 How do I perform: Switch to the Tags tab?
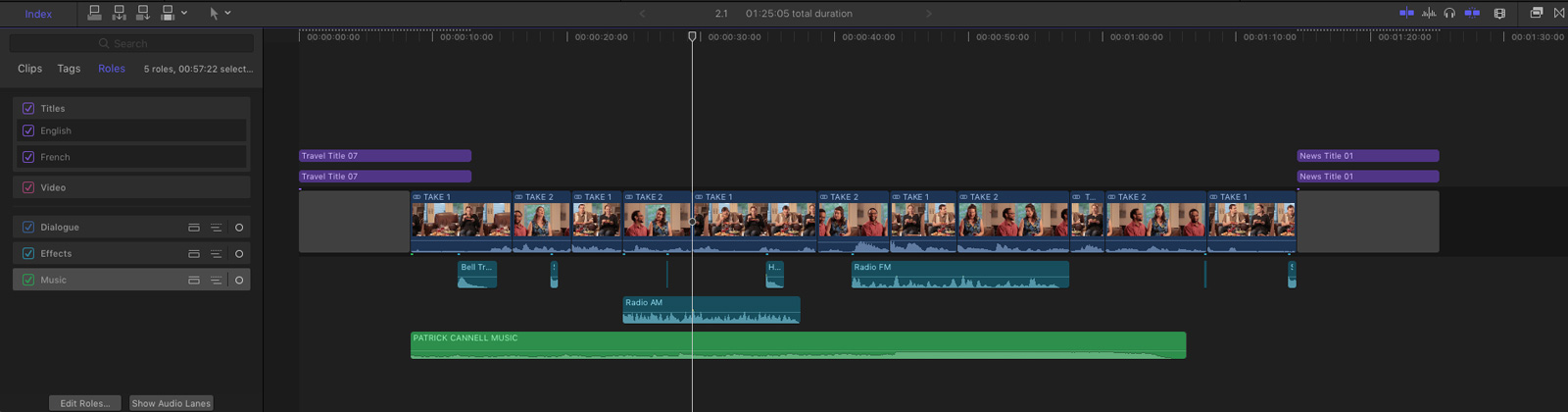point(69,69)
